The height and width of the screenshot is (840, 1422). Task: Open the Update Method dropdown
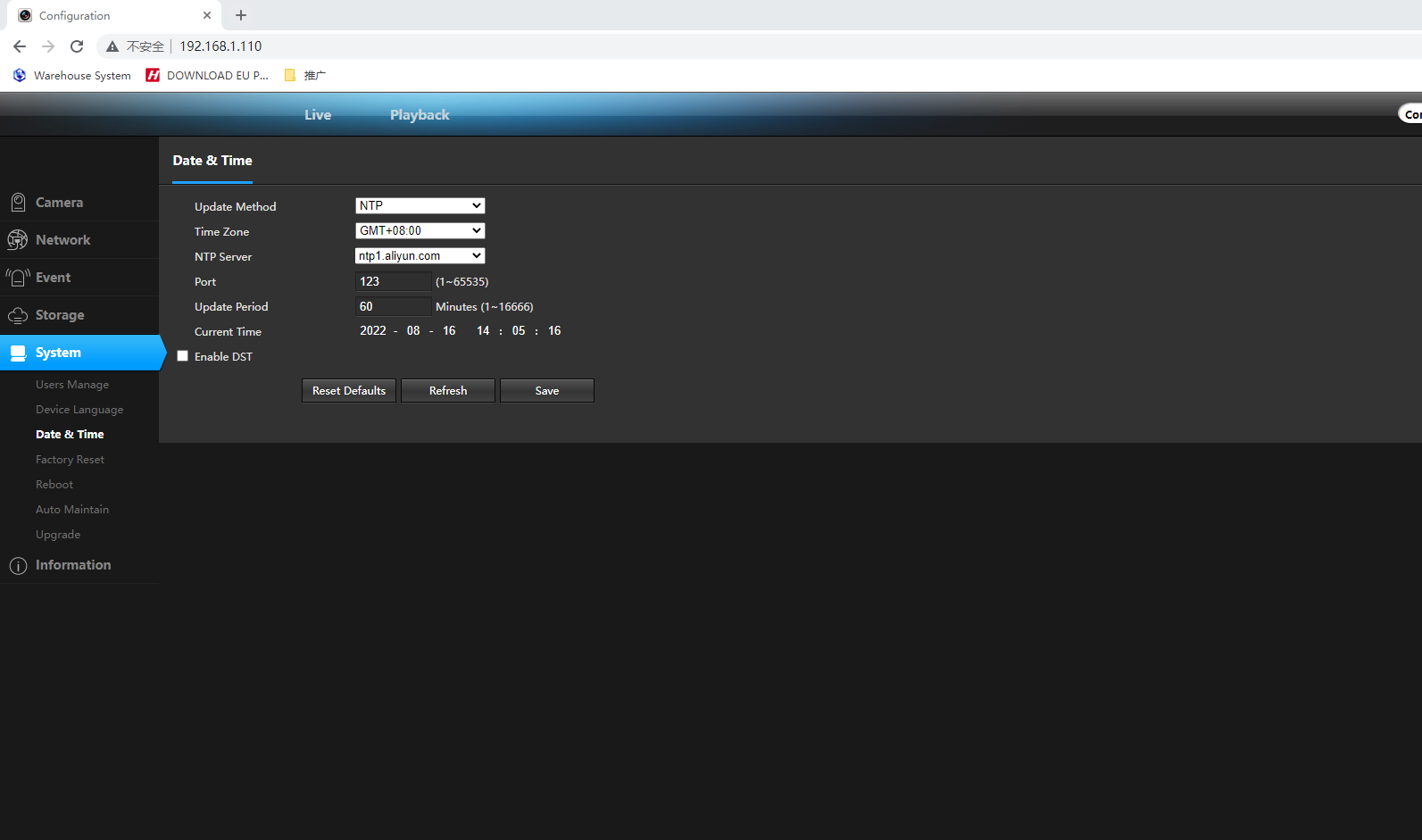[x=420, y=206]
